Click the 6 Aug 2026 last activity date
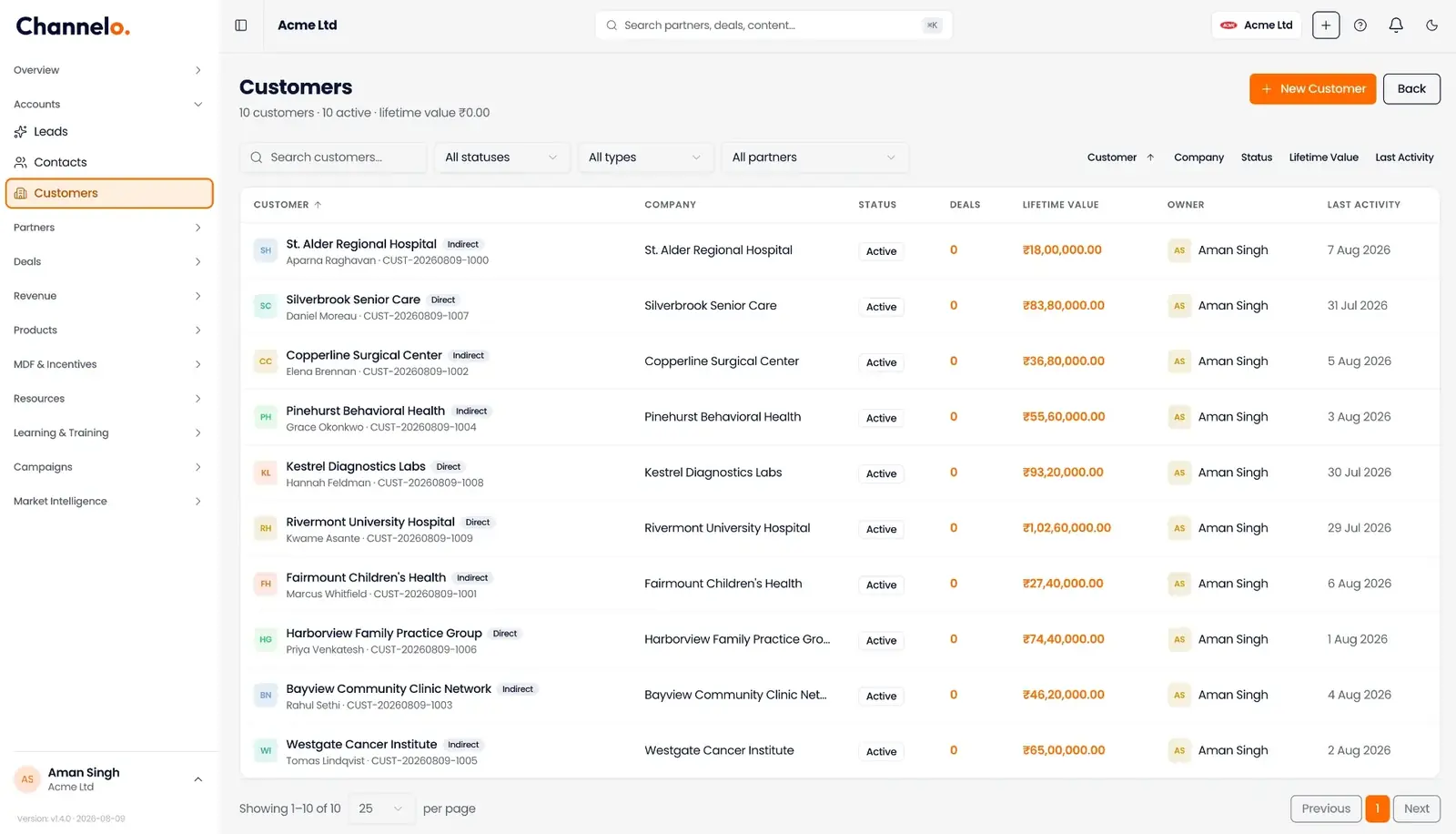1456x834 pixels. pos(1359,584)
